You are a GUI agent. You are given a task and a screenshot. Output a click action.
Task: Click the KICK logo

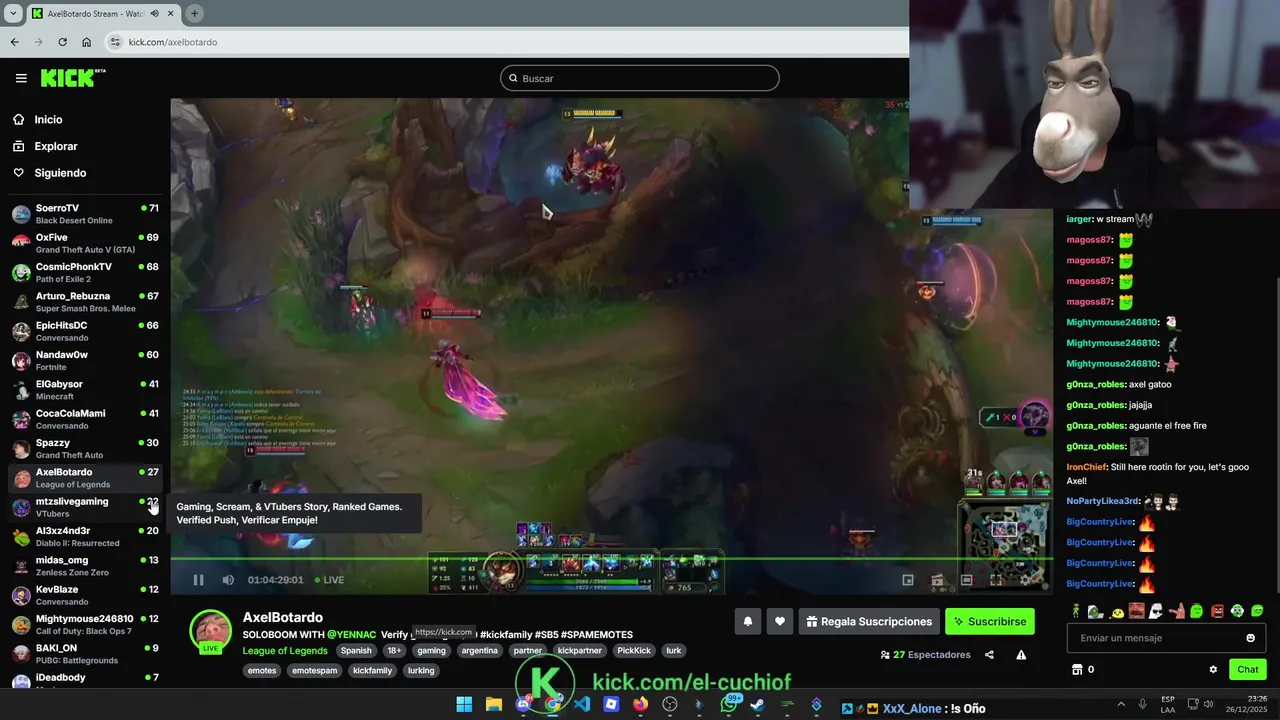coord(72,78)
